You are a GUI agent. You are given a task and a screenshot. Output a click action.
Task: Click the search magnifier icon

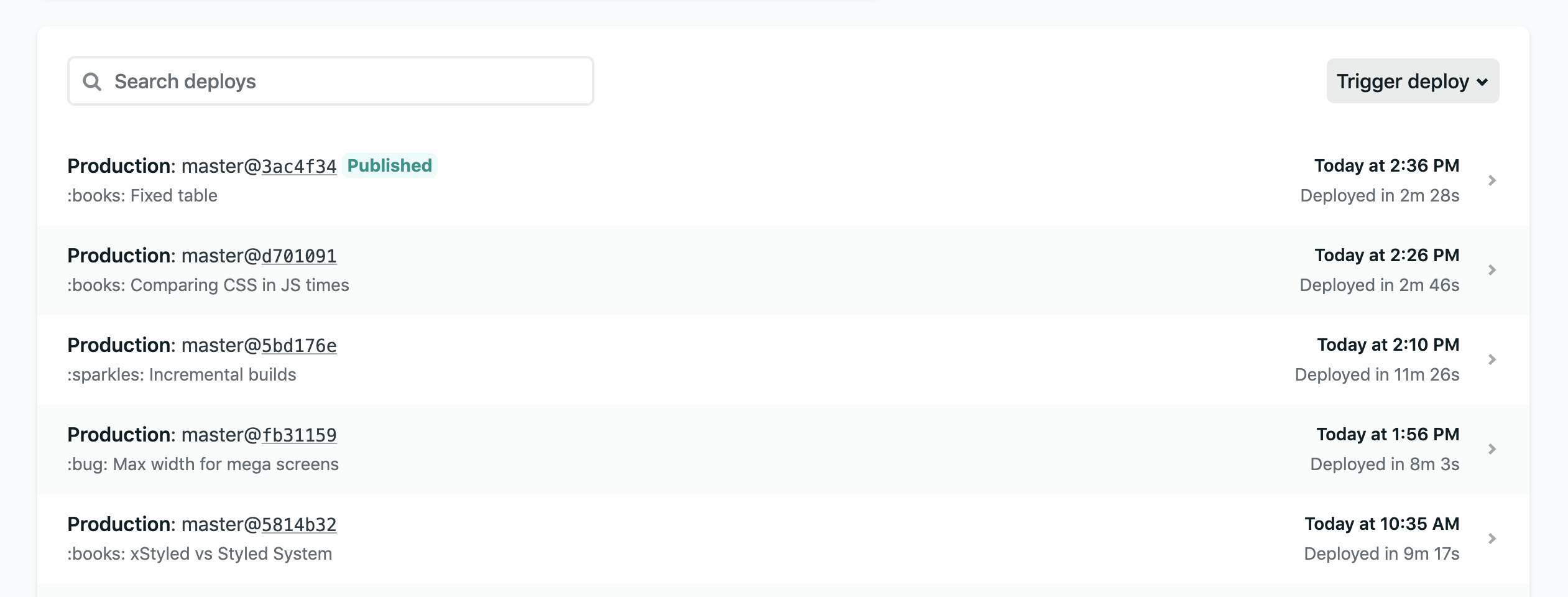click(x=92, y=81)
